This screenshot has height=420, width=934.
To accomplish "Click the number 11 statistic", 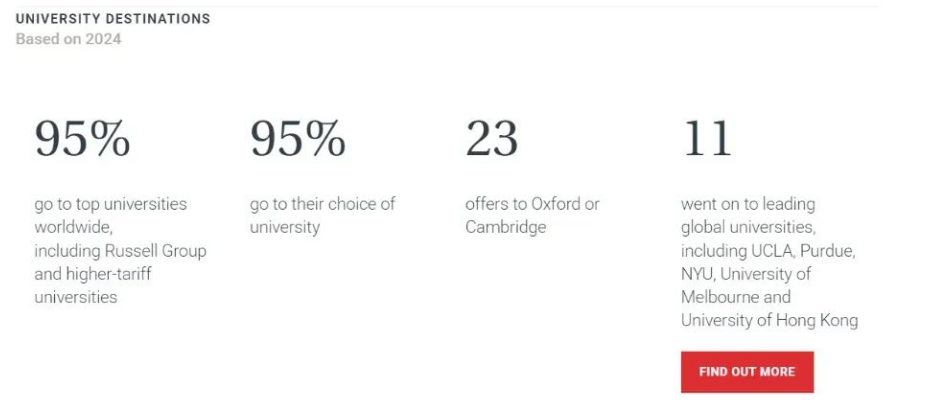I will tap(707, 139).
